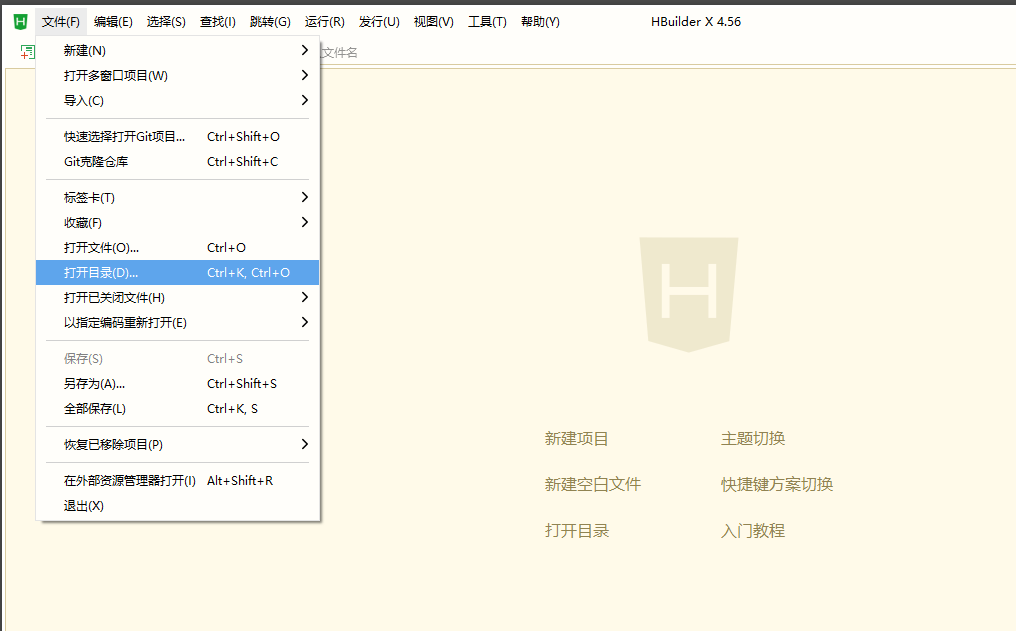Expand the 导入(C) submenu
The image size is (1016, 631).
178,100
